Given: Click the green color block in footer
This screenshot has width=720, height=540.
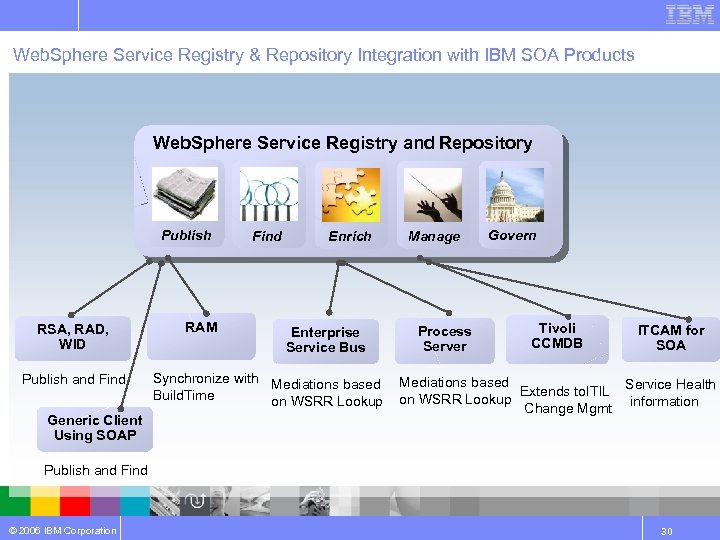Looking at the screenshot, I should coord(15,501).
